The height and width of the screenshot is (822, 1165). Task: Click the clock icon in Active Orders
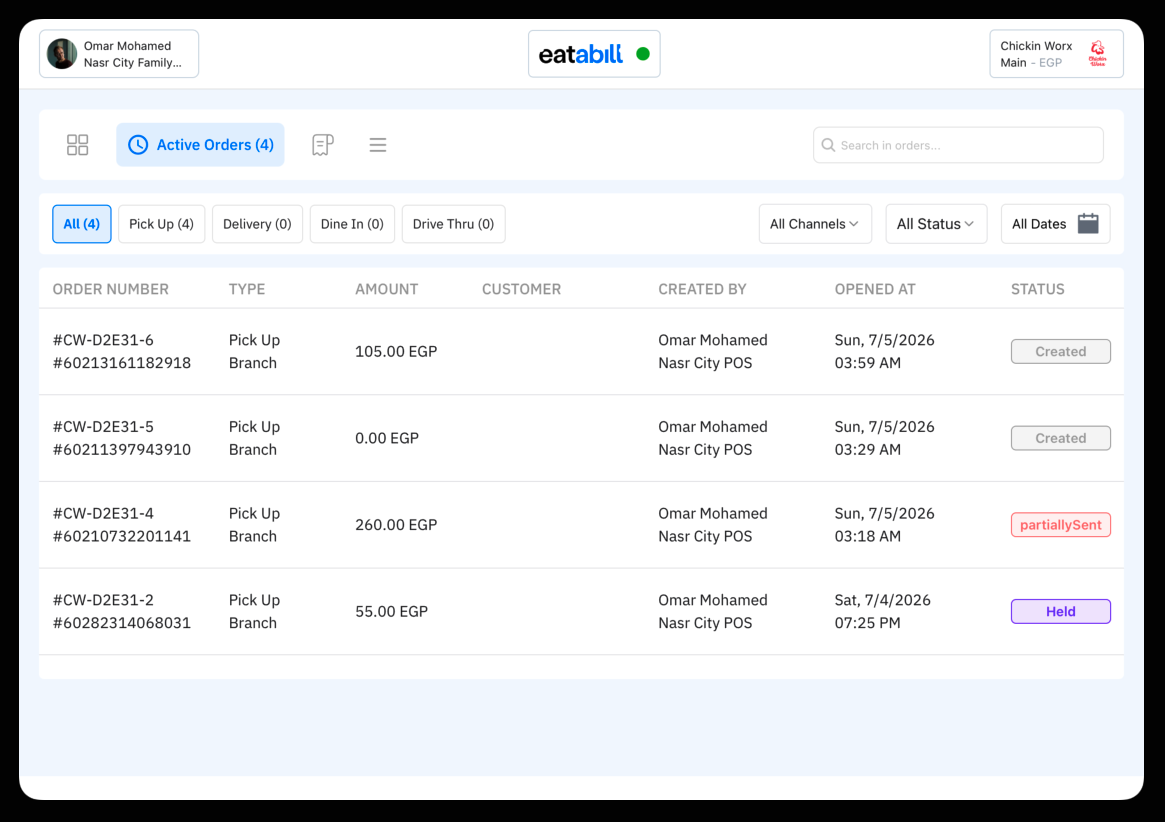[138, 145]
